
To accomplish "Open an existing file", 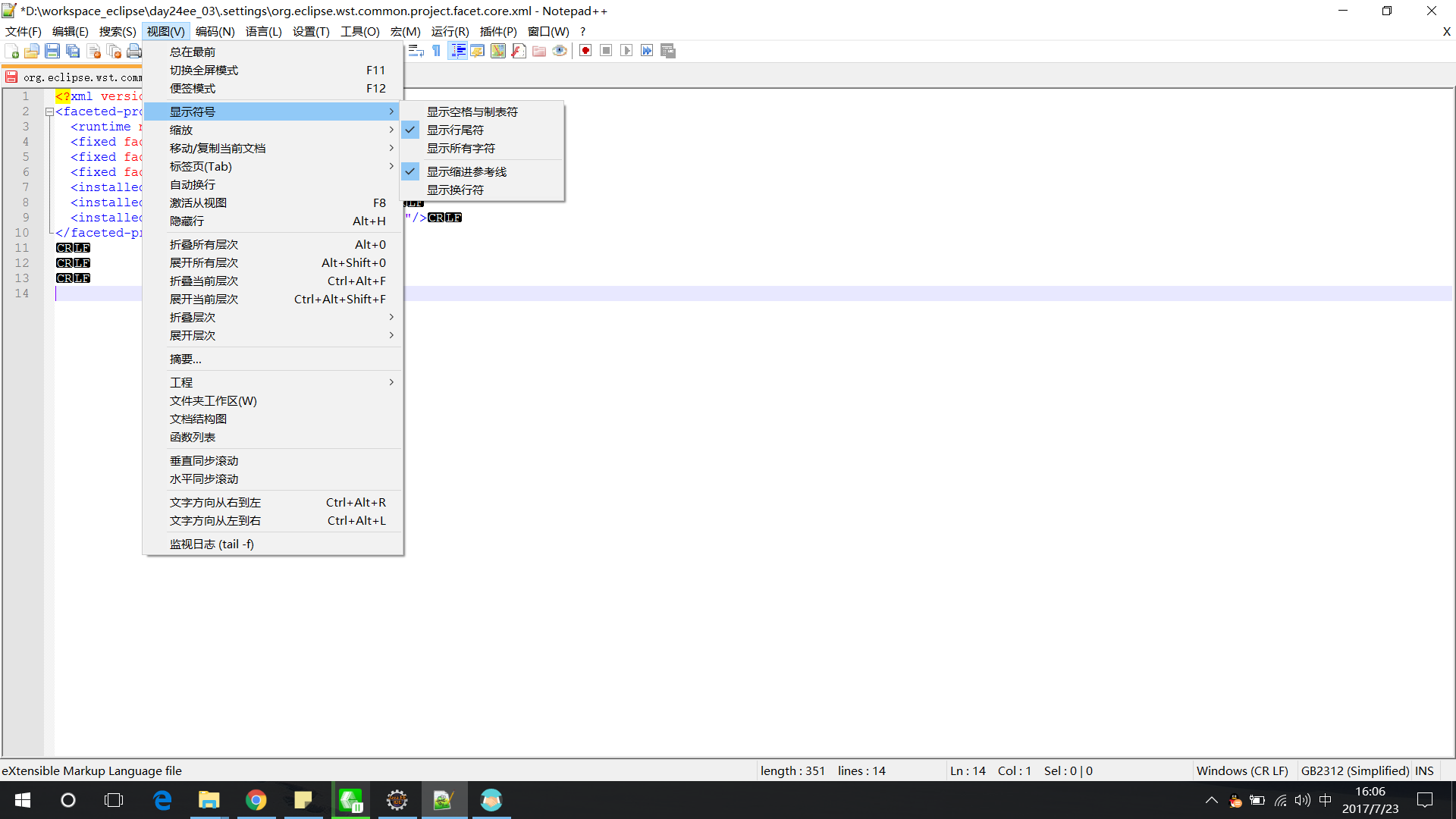I will (33, 51).
